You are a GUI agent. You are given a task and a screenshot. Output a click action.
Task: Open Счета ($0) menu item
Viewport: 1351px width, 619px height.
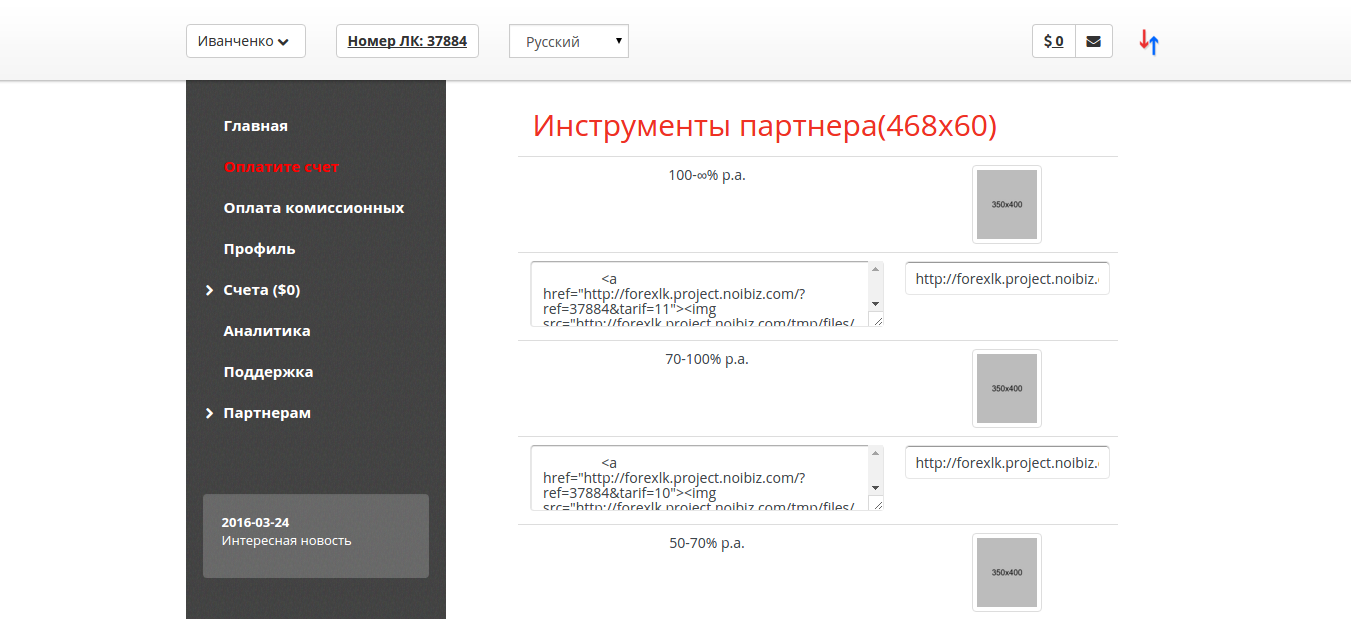[262, 290]
